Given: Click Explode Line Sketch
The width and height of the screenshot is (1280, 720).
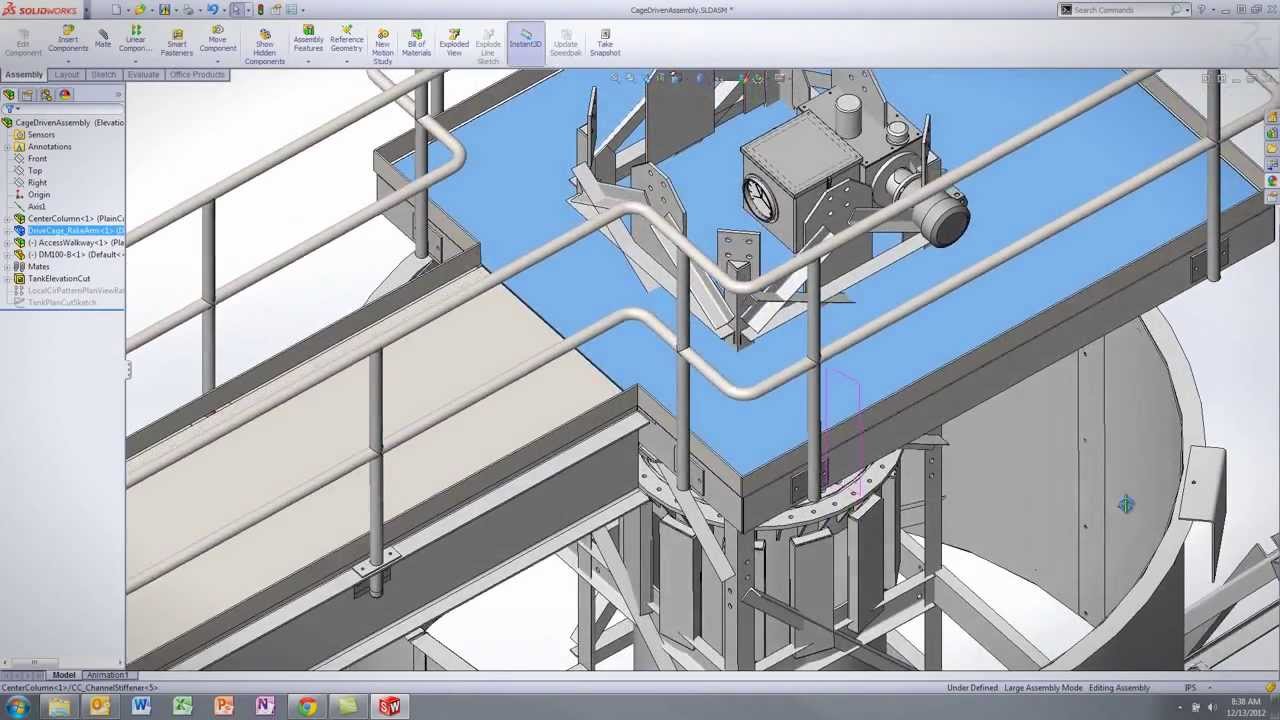Looking at the screenshot, I should [x=488, y=47].
